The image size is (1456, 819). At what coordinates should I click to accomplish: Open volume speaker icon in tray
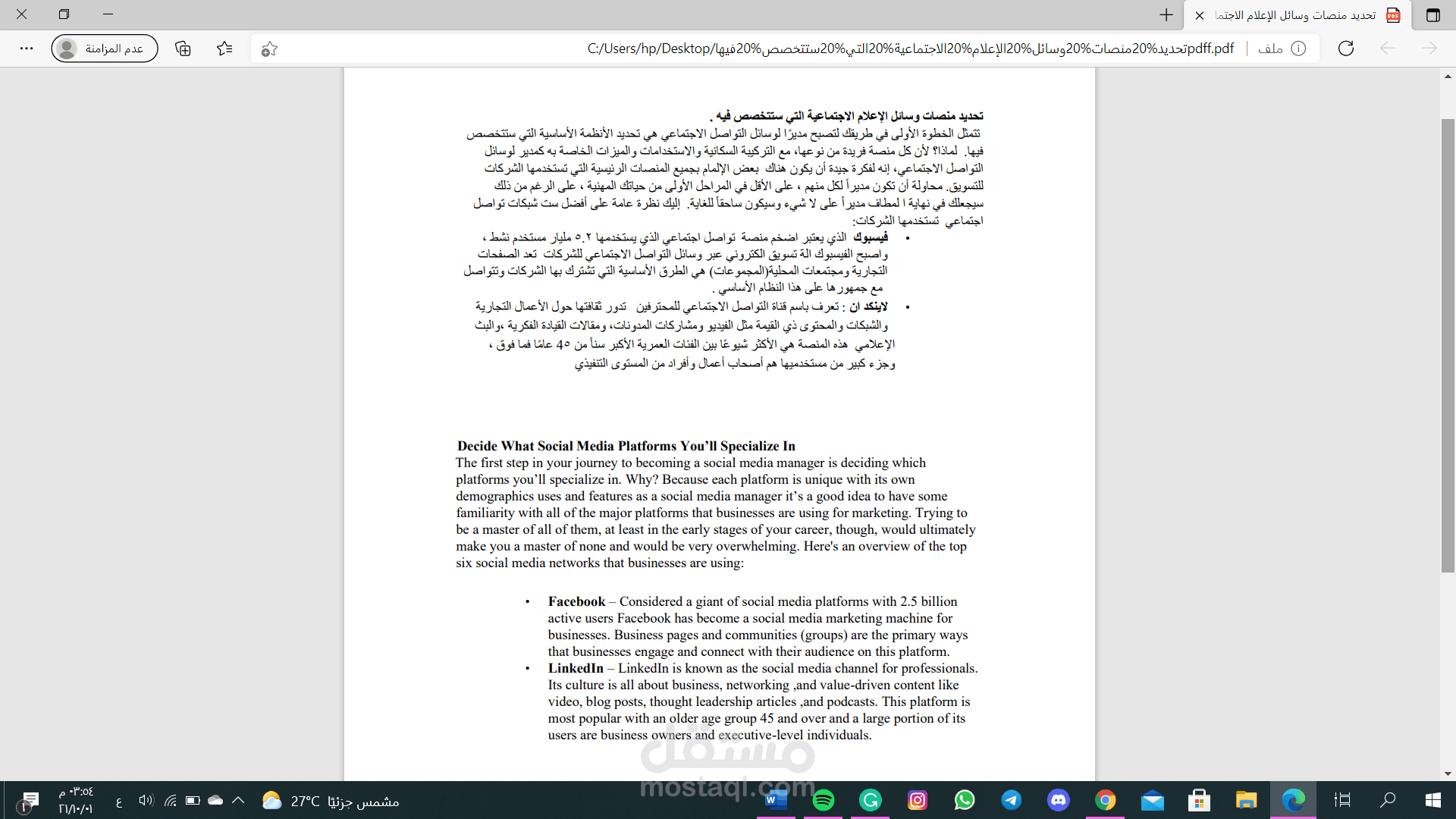tap(146, 800)
